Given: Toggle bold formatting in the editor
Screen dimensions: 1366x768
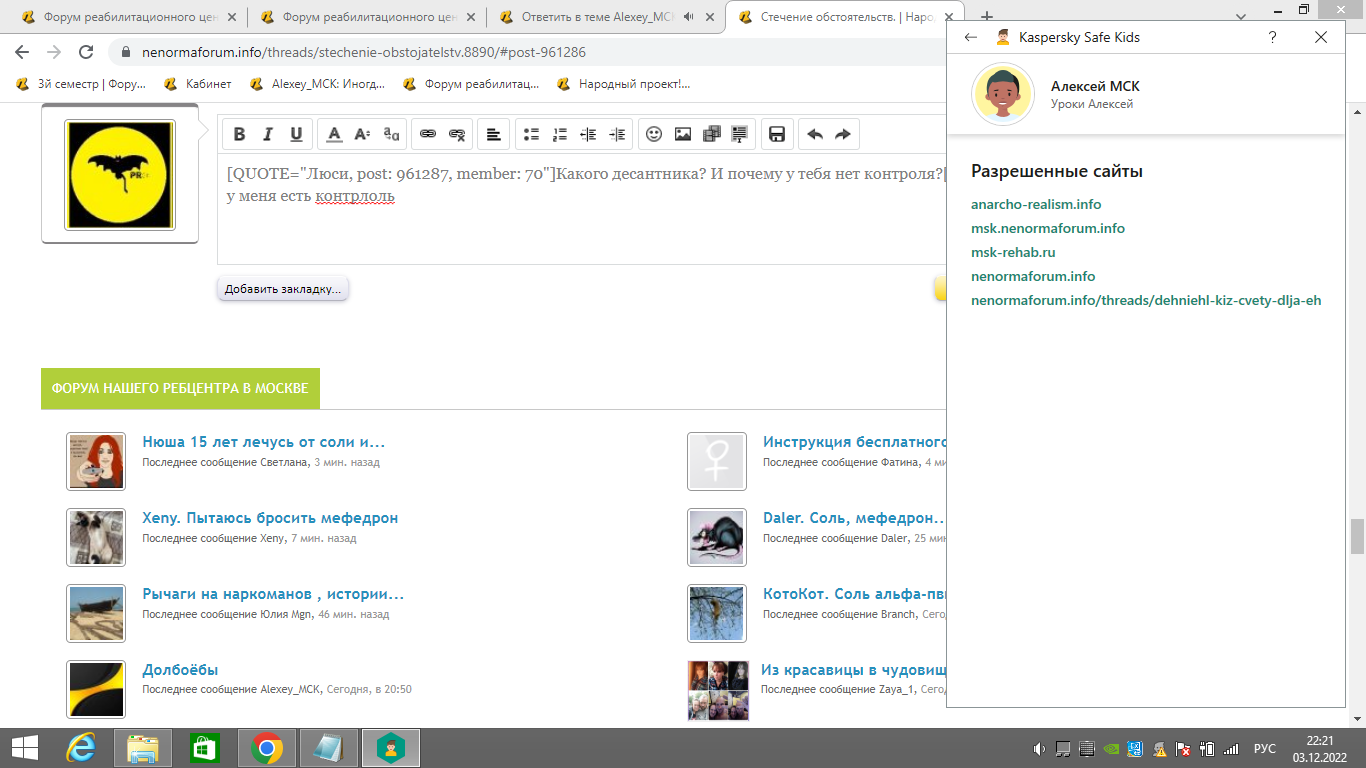Looking at the screenshot, I should 239,134.
